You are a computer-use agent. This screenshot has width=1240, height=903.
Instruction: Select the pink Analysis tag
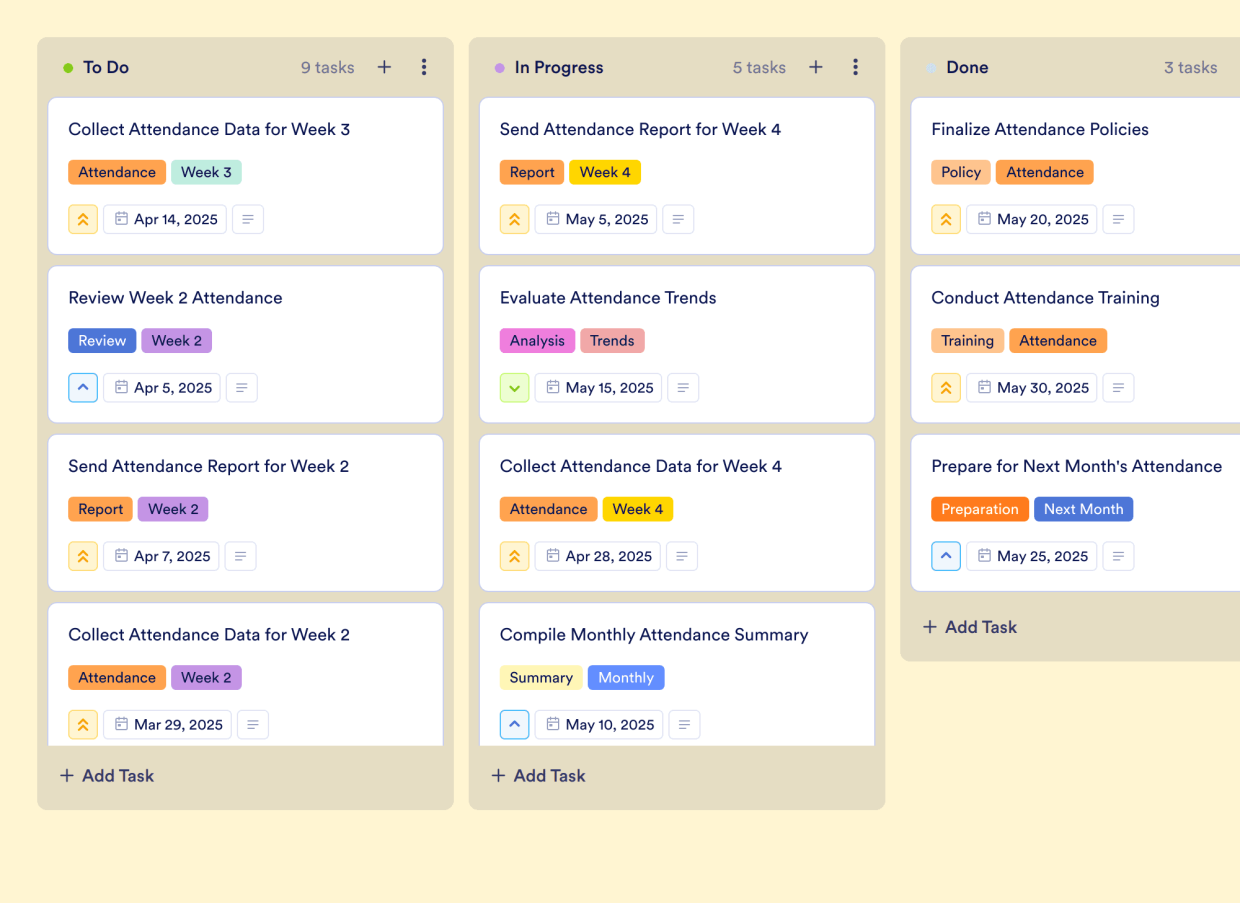tap(537, 340)
